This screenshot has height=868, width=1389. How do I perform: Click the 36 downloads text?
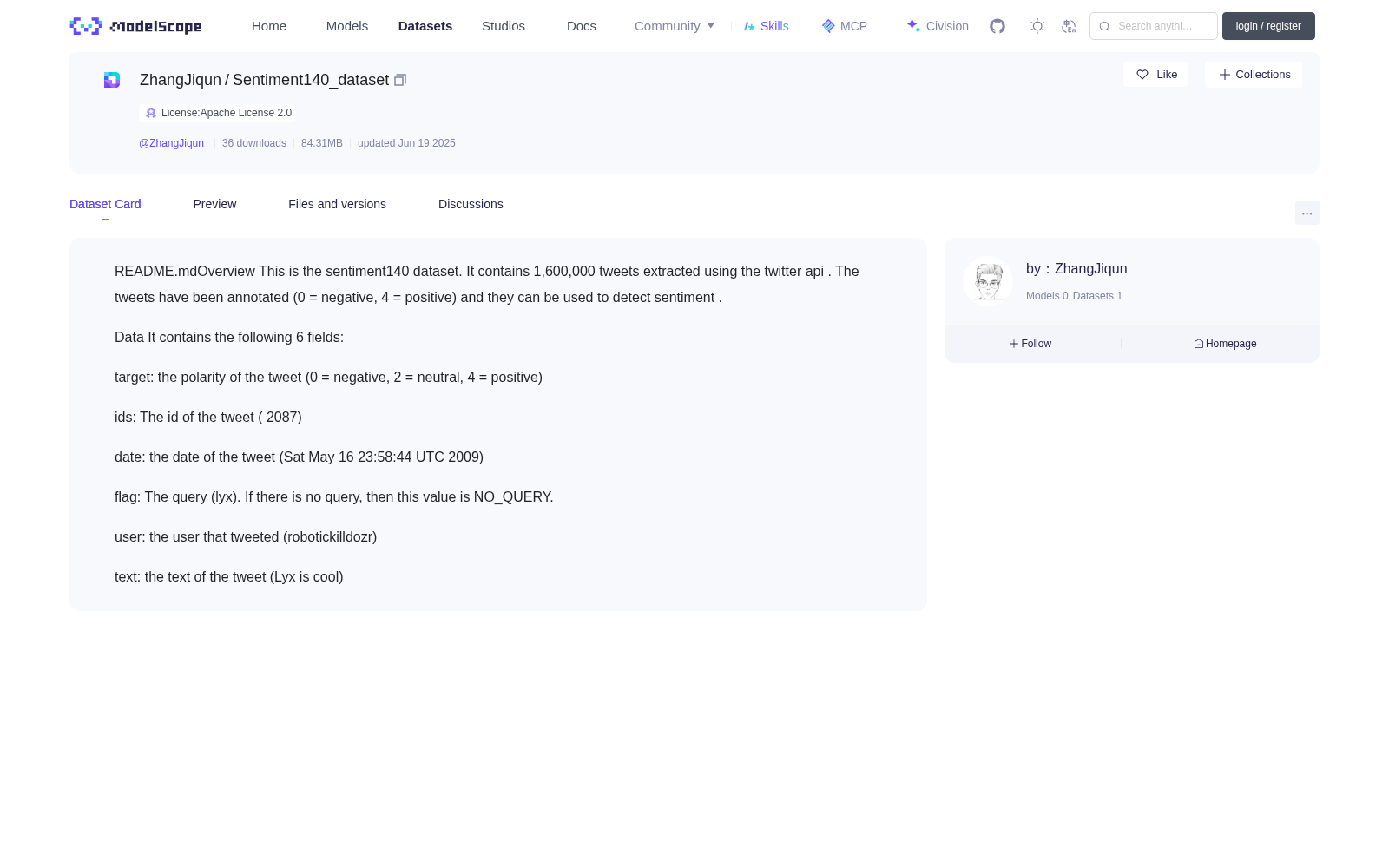click(254, 143)
